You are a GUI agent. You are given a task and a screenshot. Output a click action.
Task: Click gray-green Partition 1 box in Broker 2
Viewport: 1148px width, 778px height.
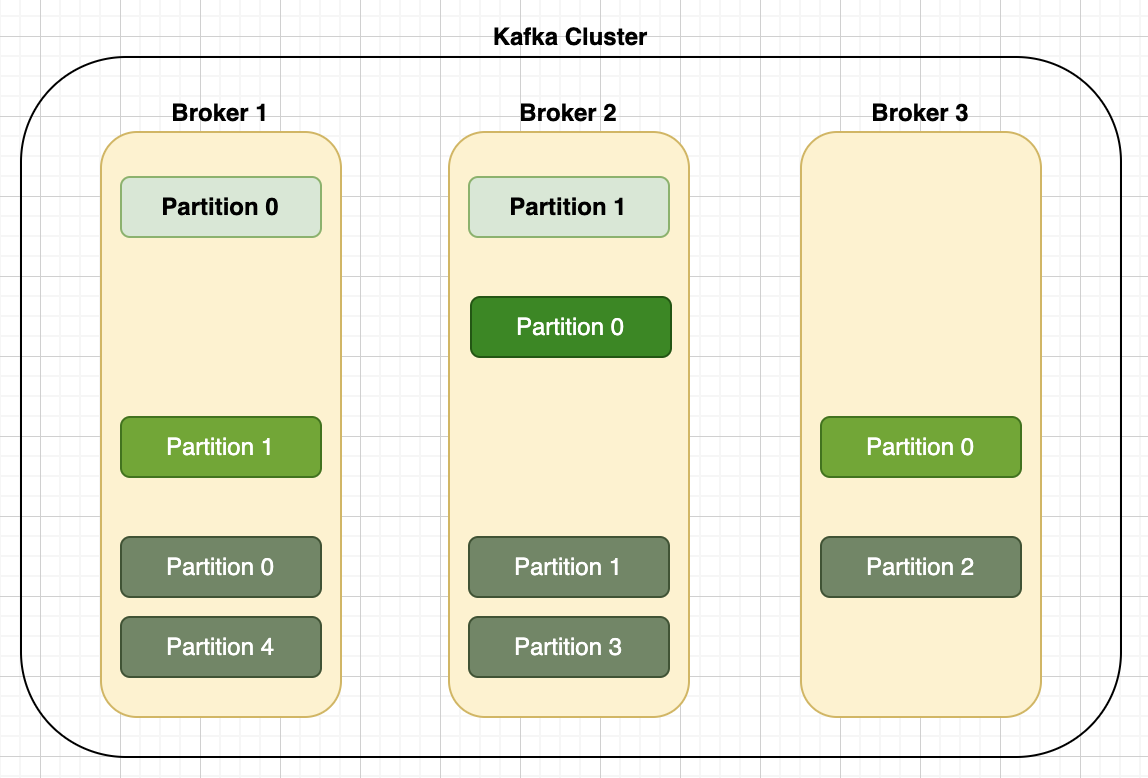[569, 567]
